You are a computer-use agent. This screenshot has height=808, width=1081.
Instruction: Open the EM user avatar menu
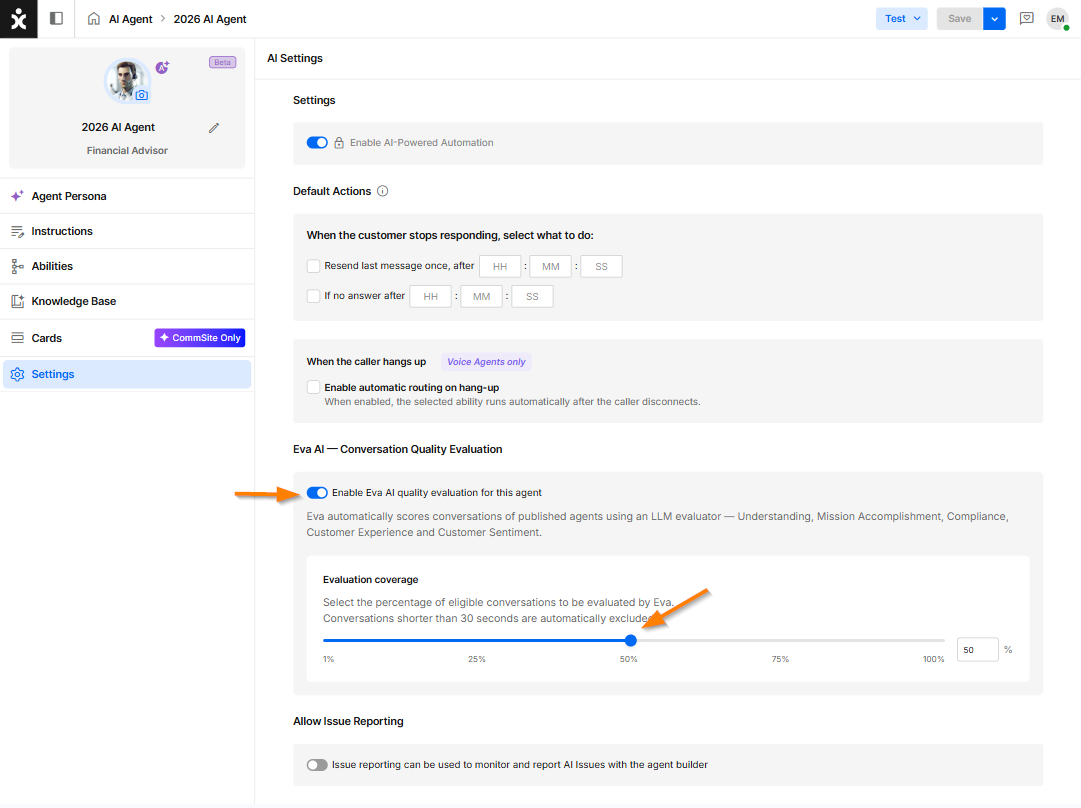coord(1058,19)
